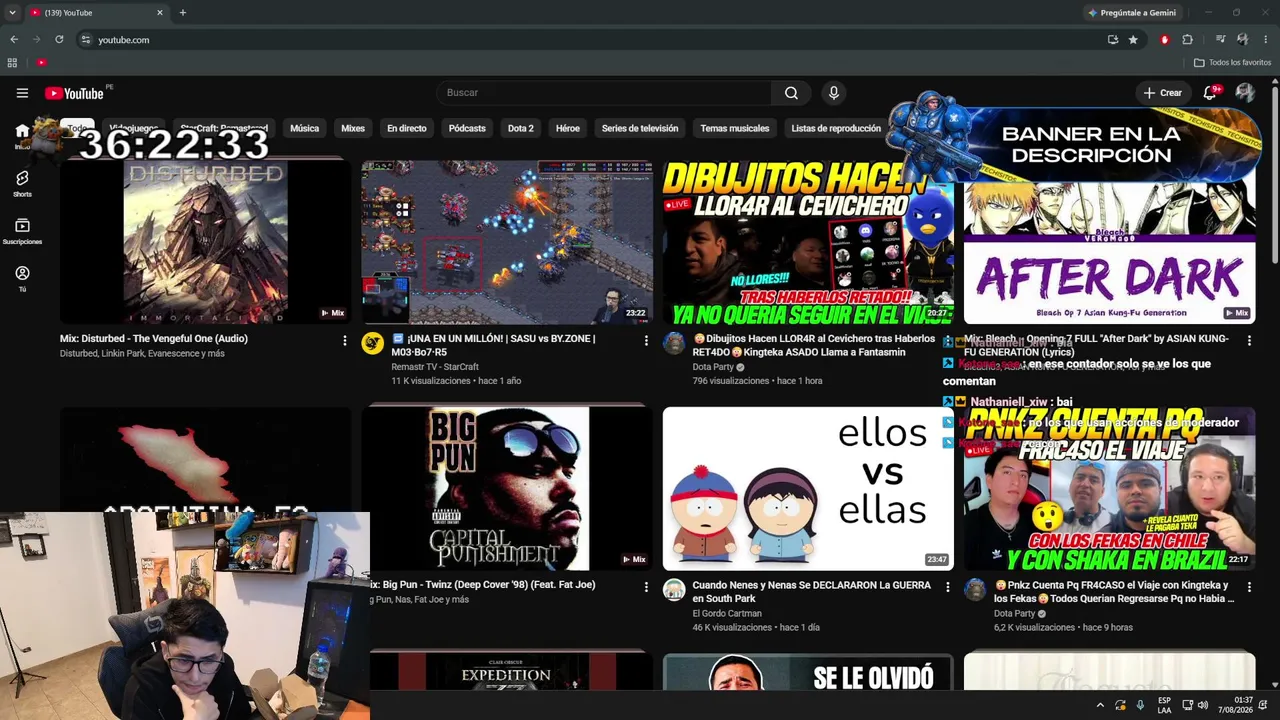
Task: Click the search magnifier button
Action: point(791,93)
